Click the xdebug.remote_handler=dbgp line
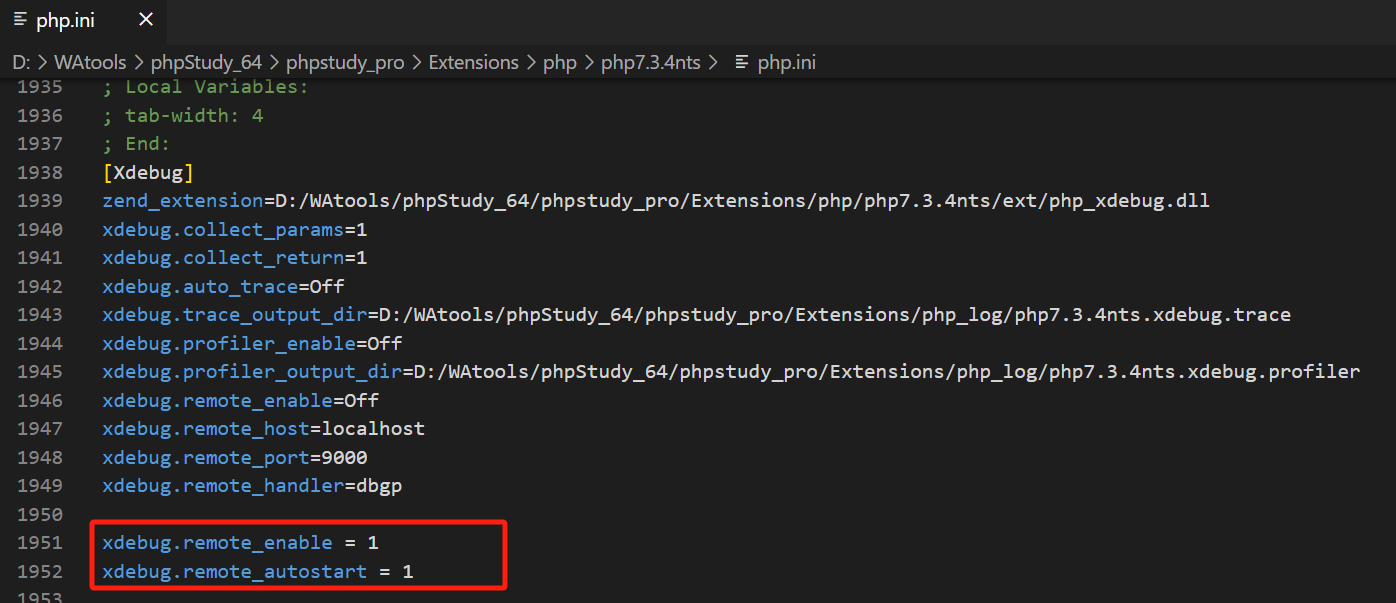1396x603 pixels. click(252, 486)
